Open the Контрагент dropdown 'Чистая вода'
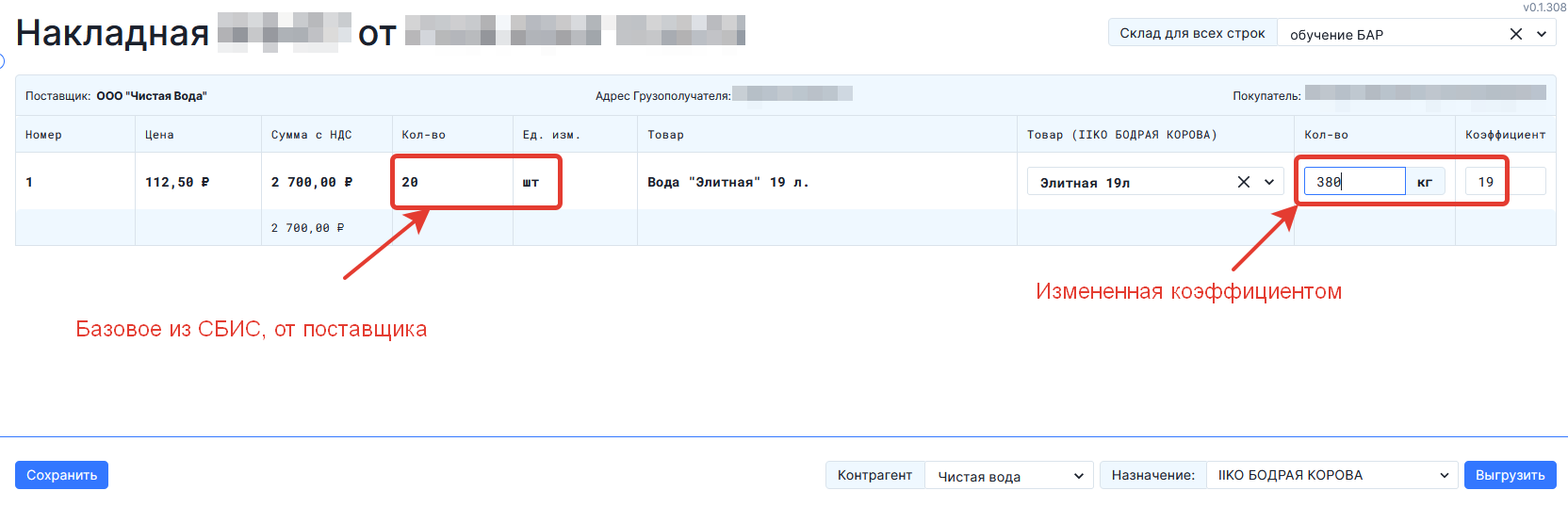The height and width of the screenshot is (507, 1568). click(1008, 475)
